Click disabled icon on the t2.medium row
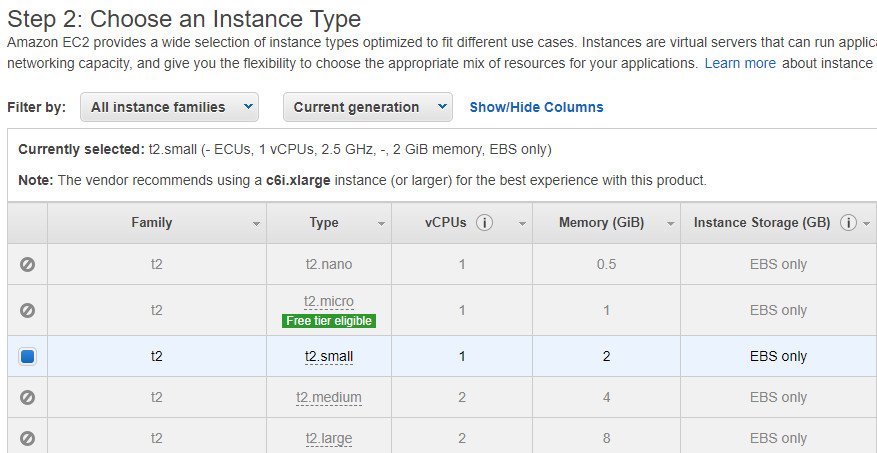The width and height of the screenshot is (877, 453). coord(27,397)
